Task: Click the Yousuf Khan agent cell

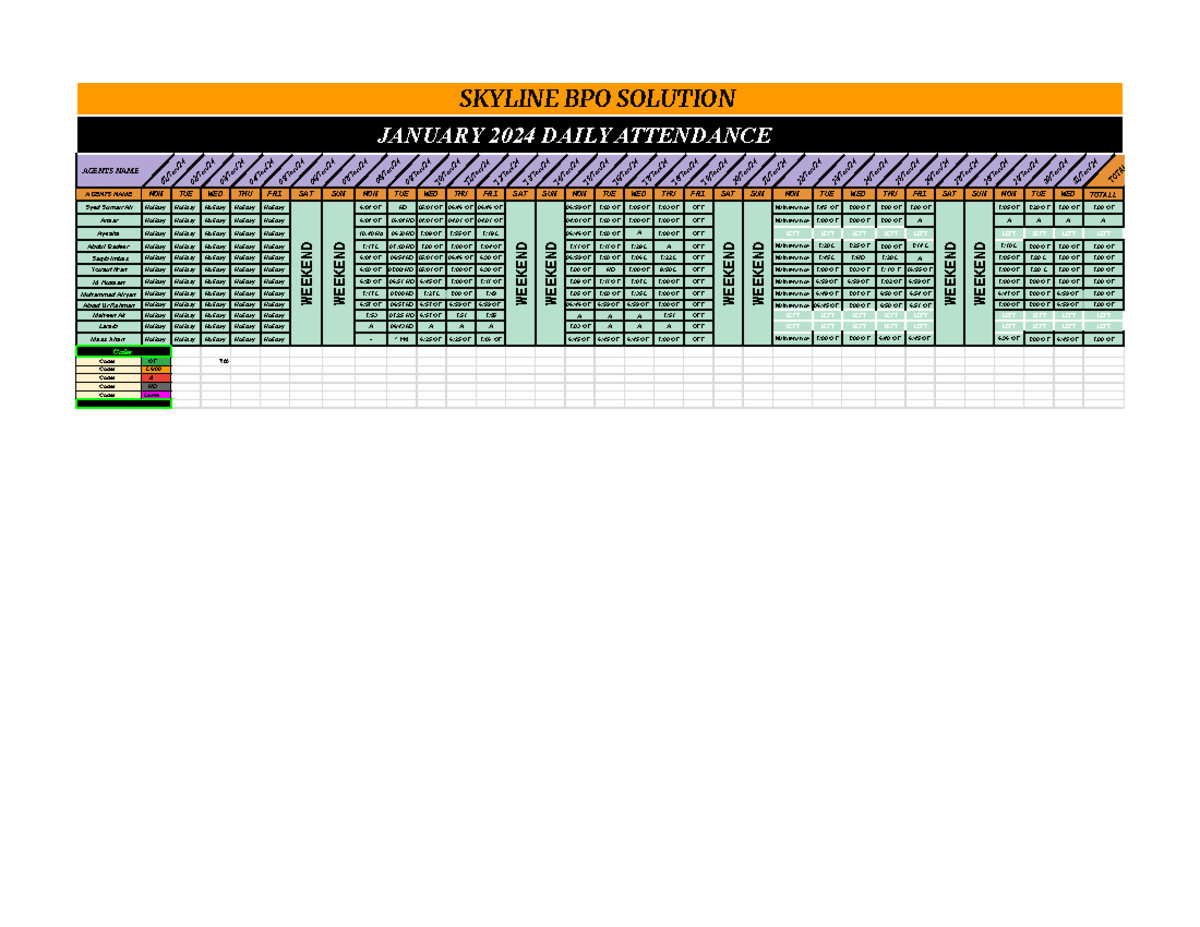Action: (108, 271)
